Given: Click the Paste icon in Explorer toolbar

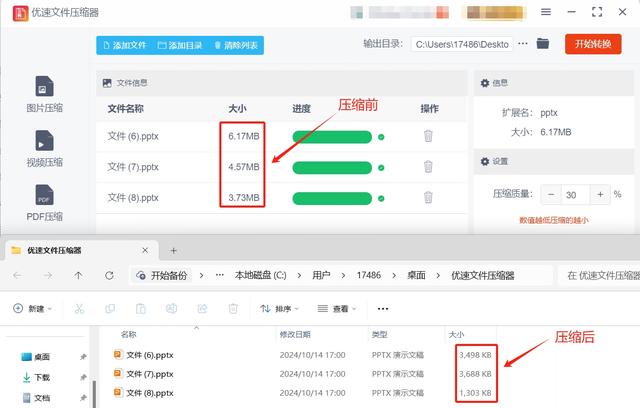Looking at the screenshot, I should [140, 309].
